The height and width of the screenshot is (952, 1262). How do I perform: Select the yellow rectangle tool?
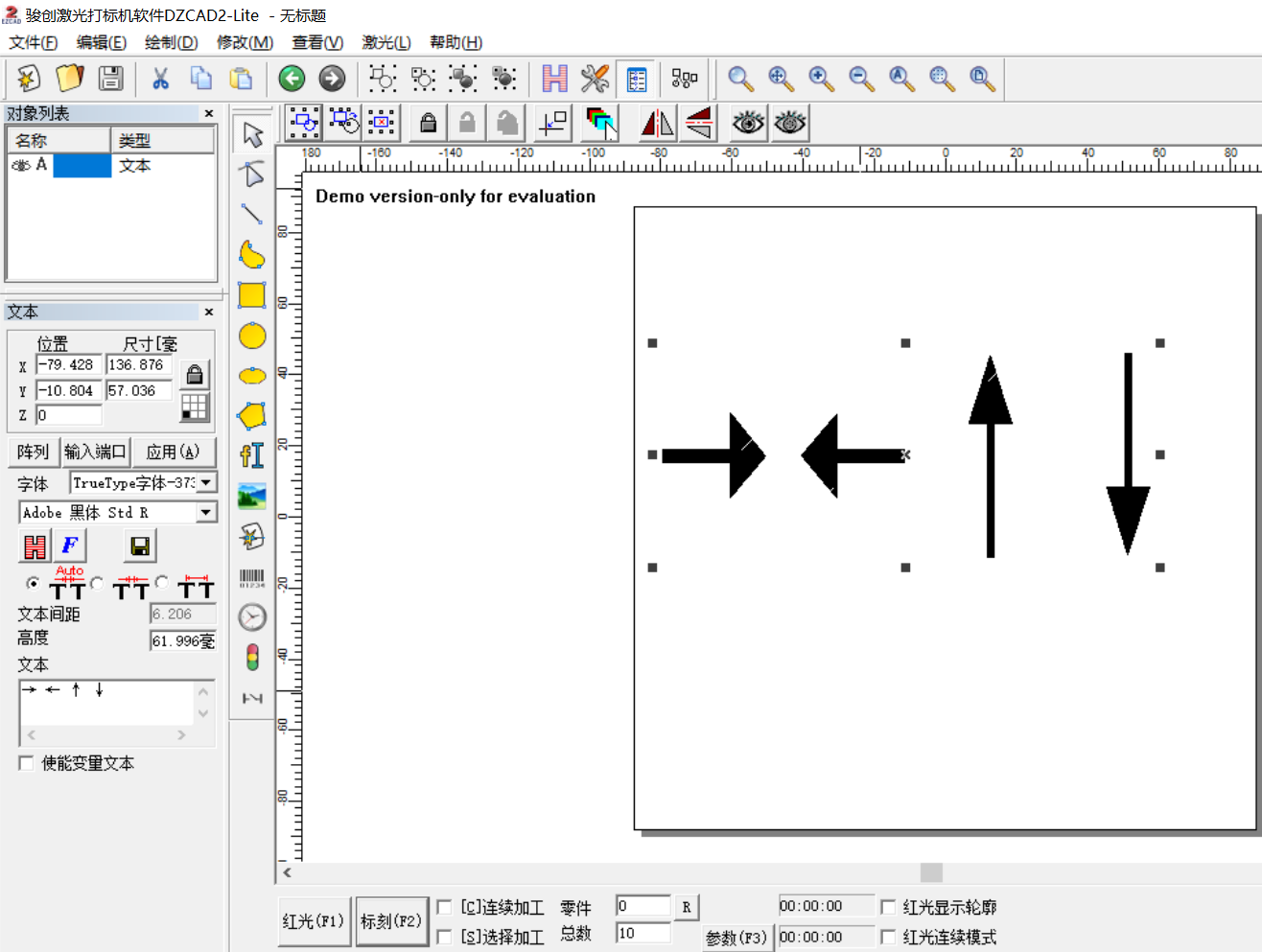point(252,294)
